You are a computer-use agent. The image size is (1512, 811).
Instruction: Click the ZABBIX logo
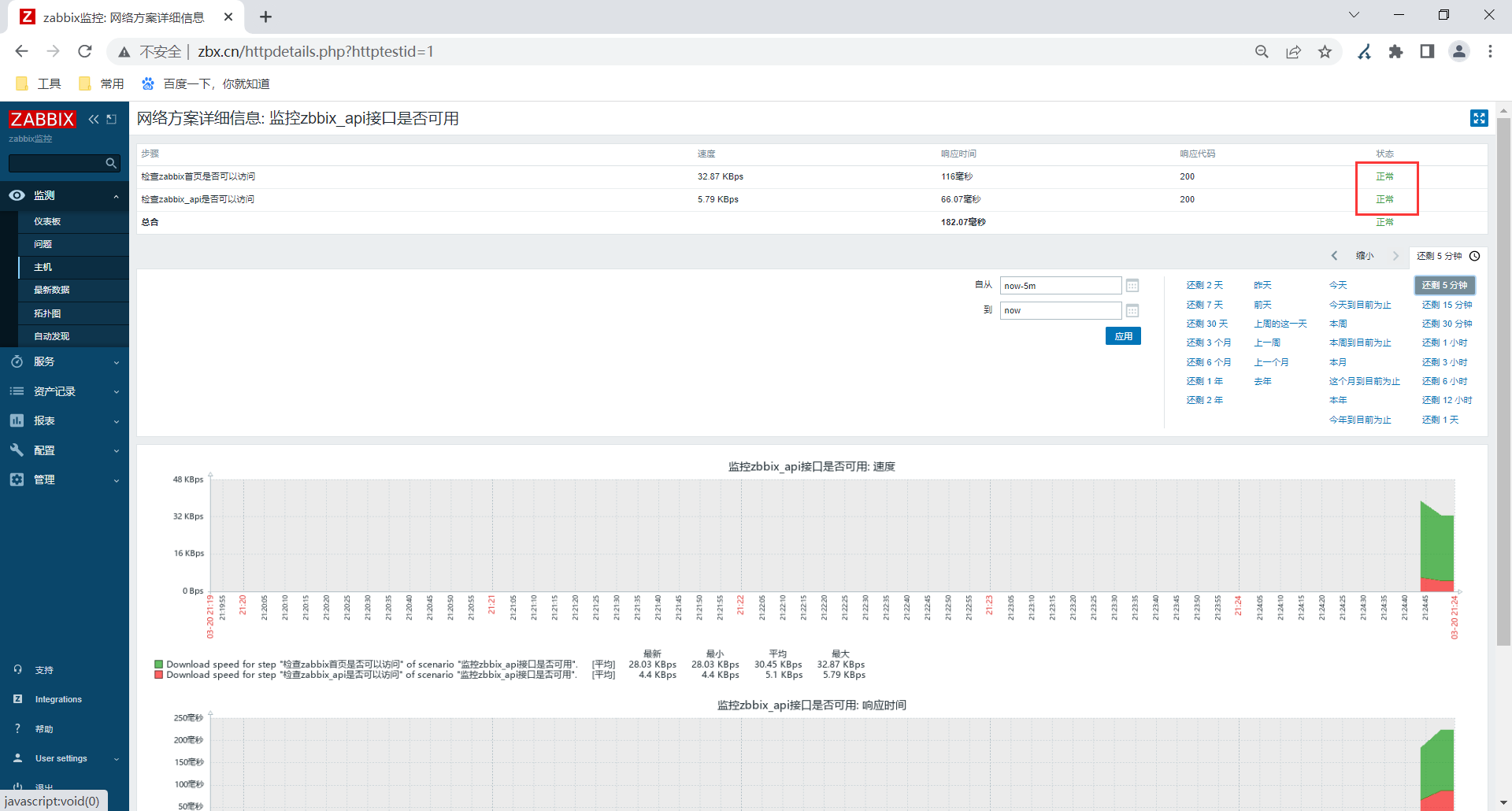43,119
